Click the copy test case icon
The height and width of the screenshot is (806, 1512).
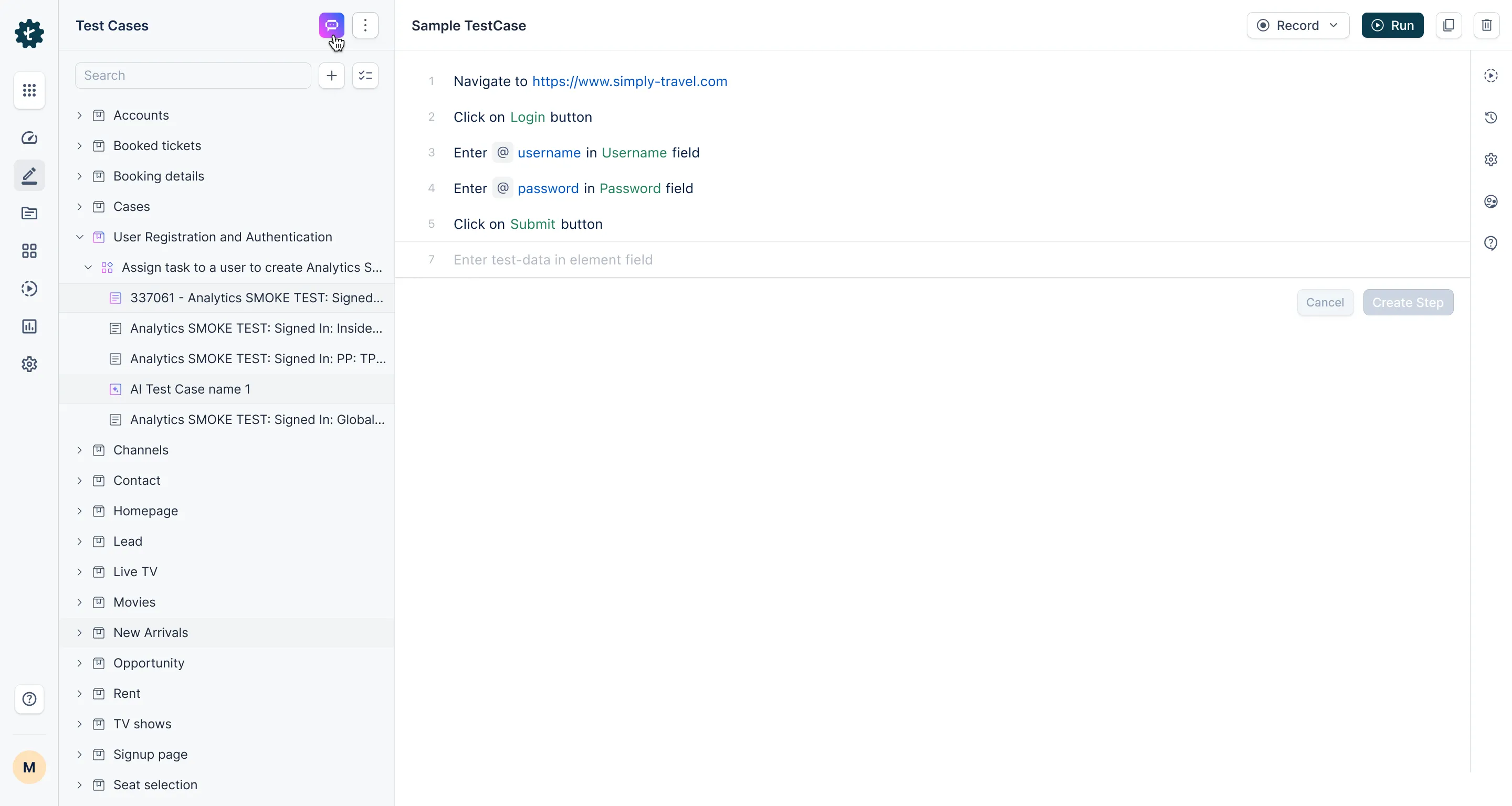click(1448, 25)
